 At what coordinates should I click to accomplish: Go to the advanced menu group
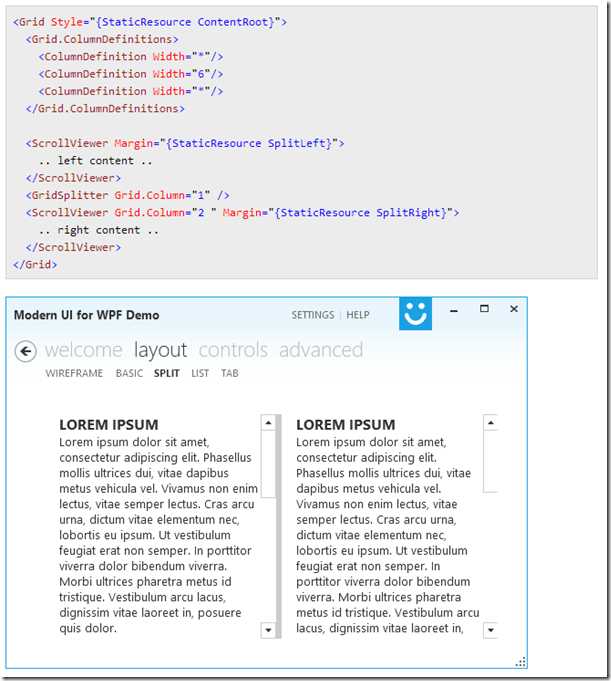click(321, 350)
